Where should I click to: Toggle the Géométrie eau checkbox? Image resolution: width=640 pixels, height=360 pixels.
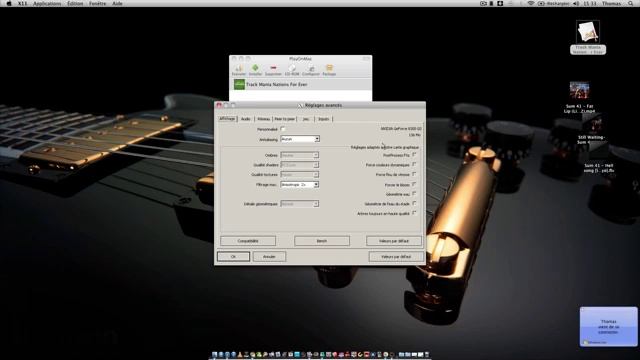click(x=414, y=194)
